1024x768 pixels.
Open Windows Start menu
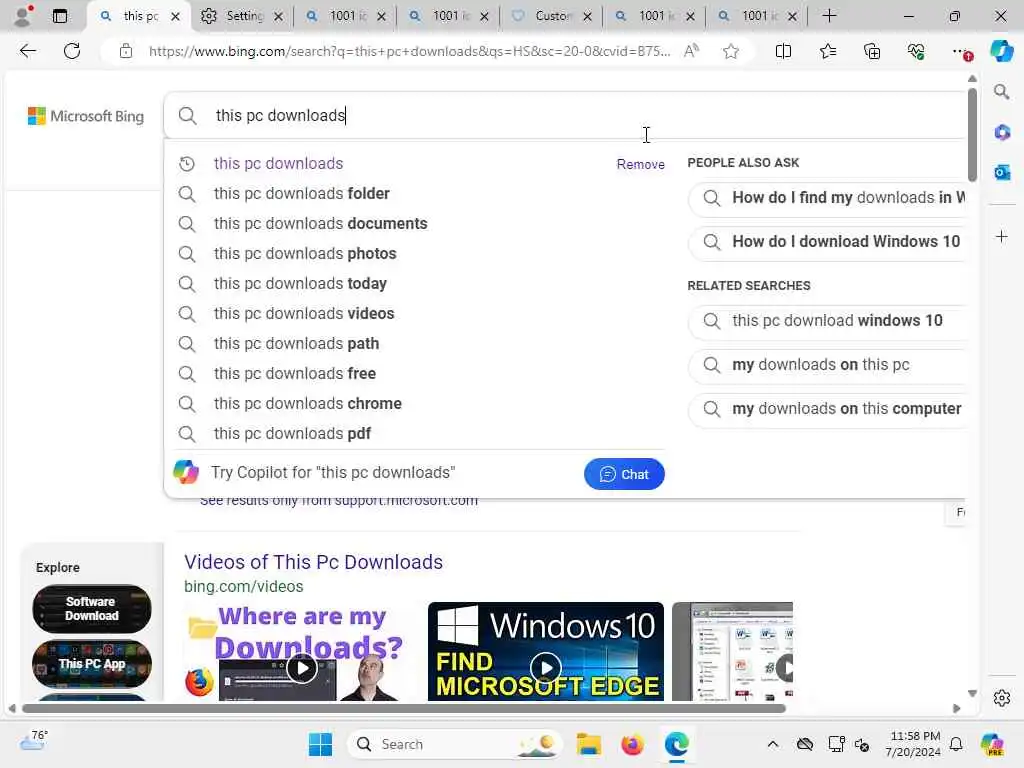point(320,744)
